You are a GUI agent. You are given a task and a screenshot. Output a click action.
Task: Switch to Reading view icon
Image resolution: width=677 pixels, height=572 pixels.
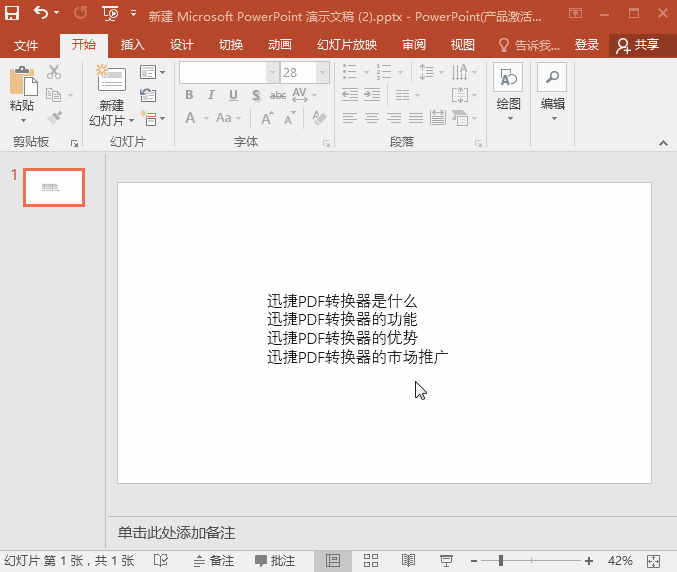408,561
